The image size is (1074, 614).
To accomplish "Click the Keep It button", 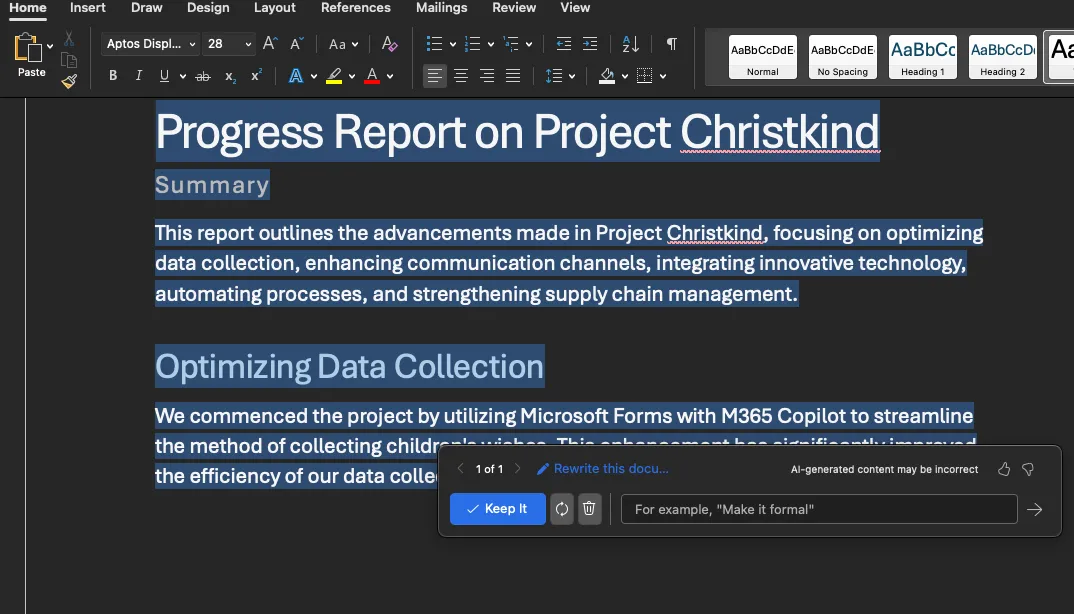I will click(497, 509).
